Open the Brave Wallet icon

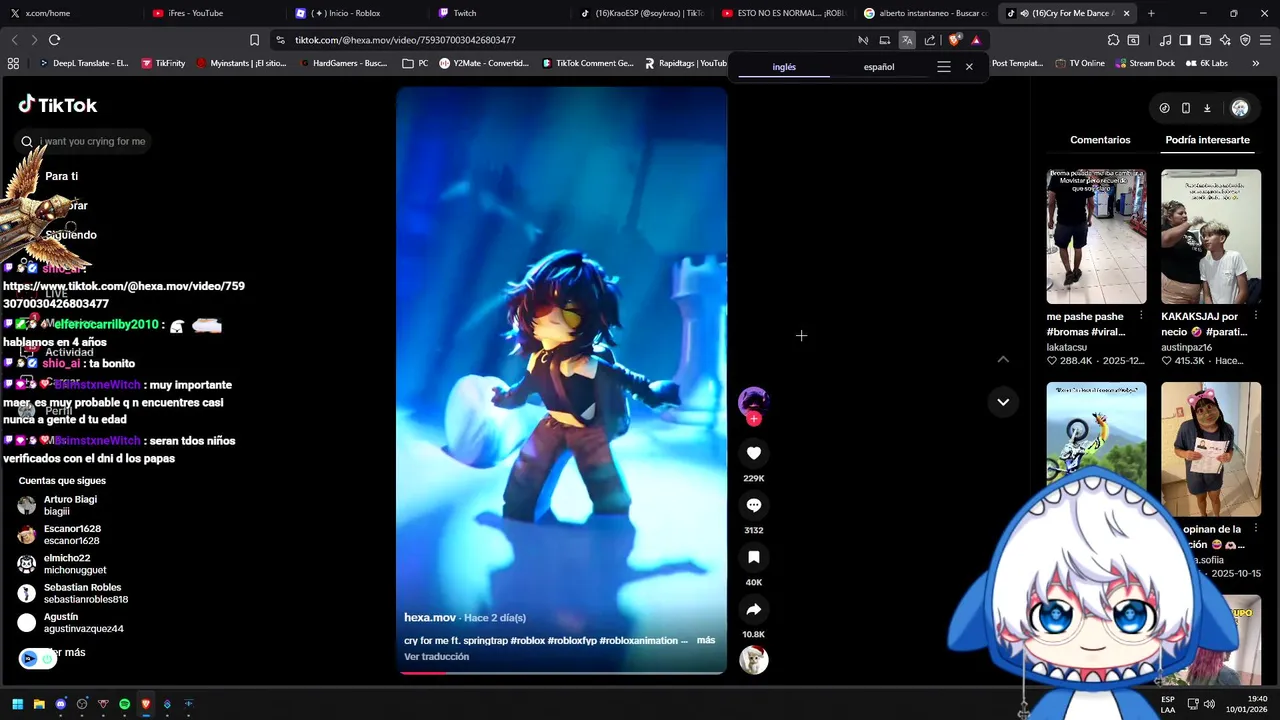tap(1206, 40)
